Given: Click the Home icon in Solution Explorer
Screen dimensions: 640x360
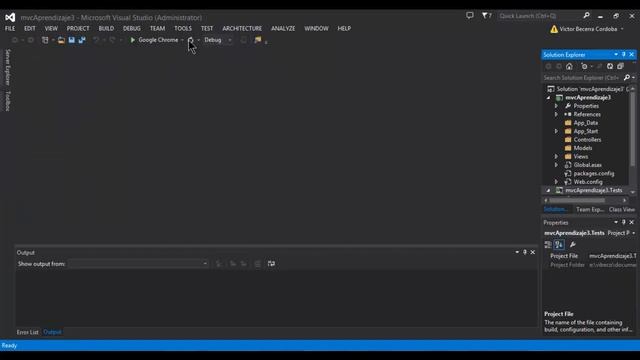Looking at the screenshot, I should [x=569, y=66].
